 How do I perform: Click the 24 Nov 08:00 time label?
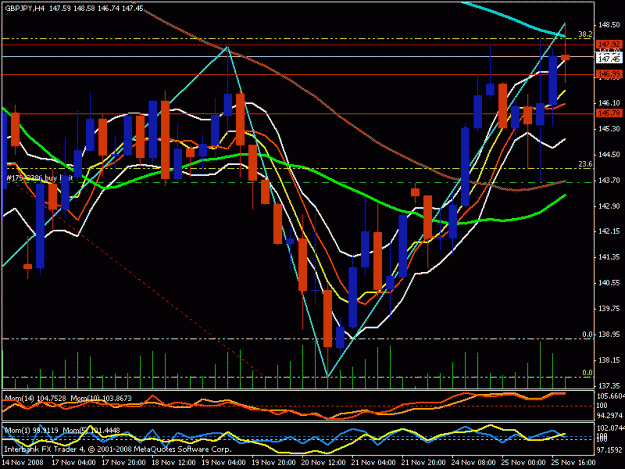click(473, 463)
